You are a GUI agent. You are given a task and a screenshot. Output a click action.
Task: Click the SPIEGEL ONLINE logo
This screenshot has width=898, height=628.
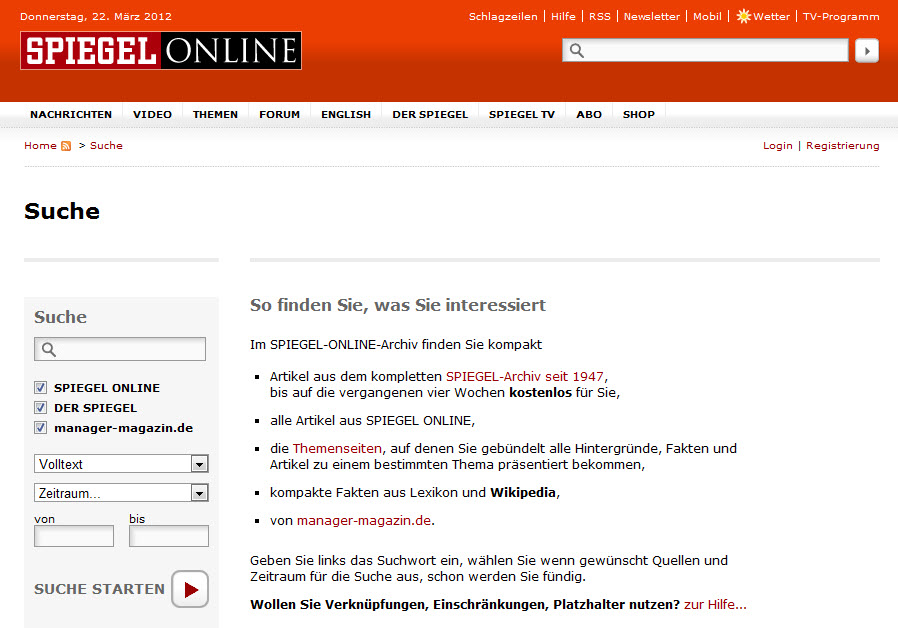(161, 50)
